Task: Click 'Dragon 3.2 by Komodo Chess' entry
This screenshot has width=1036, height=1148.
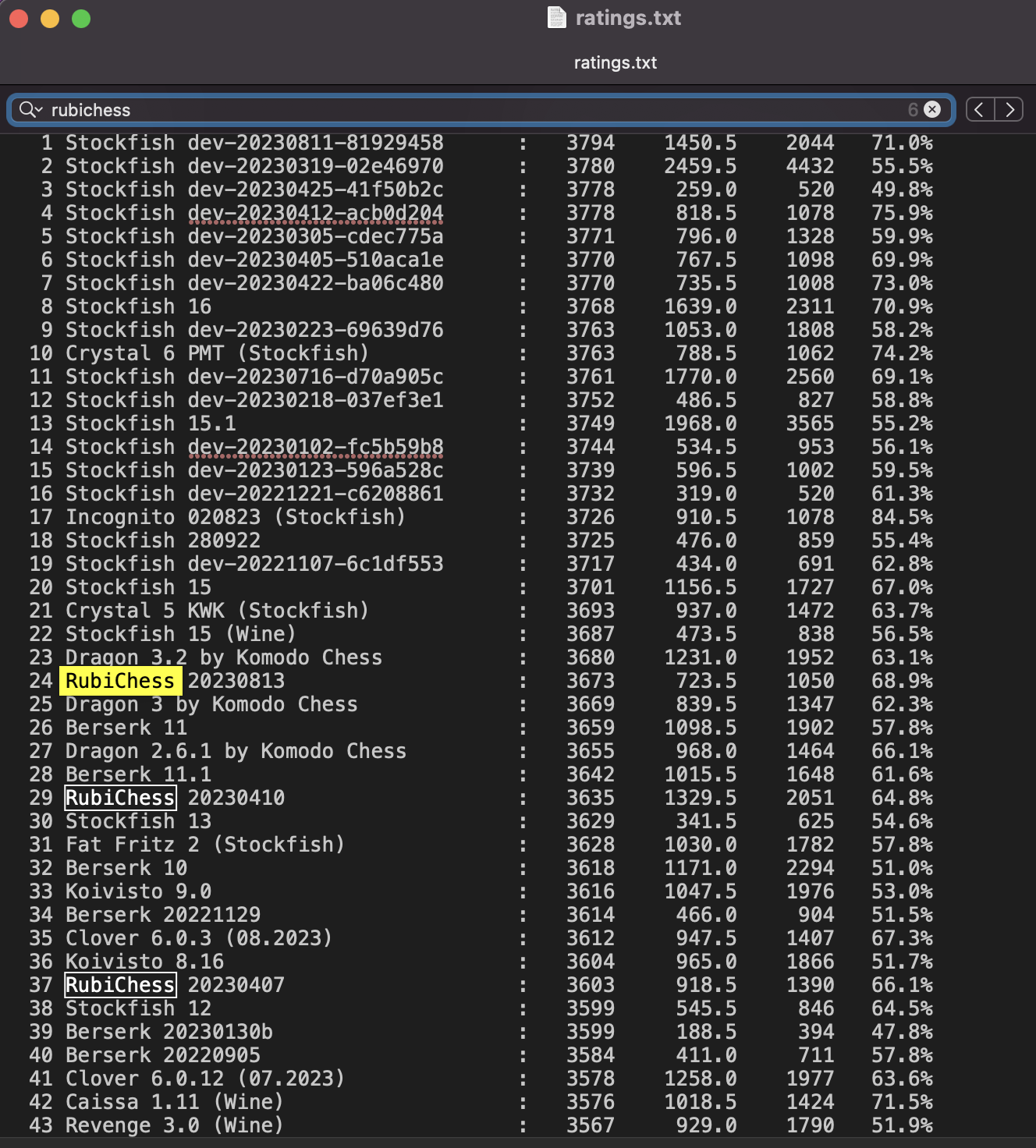Action: [x=224, y=657]
